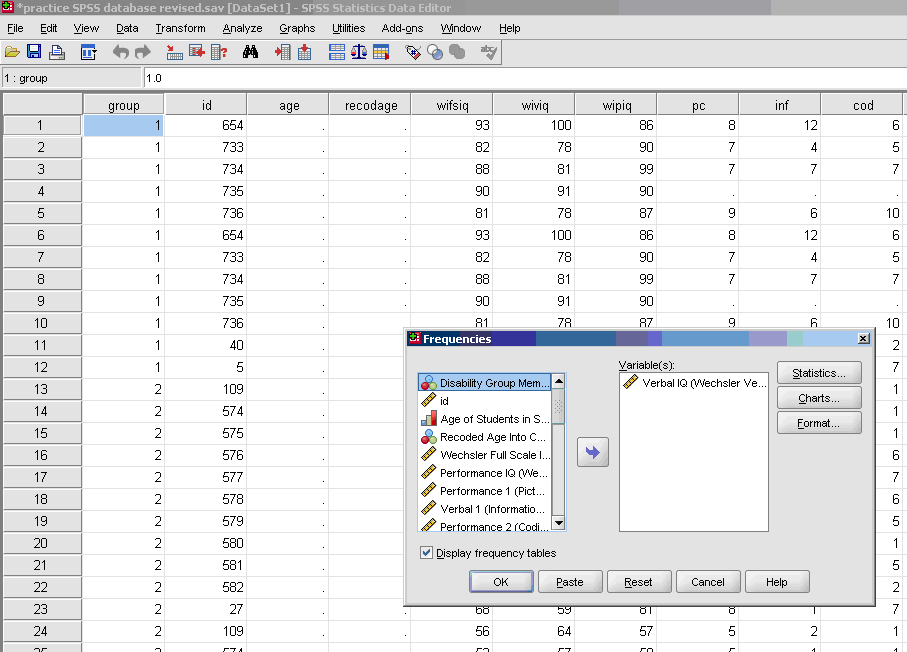This screenshot has width=907, height=652.
Task: Close the Frequencies dialog with the X
Action: pos(863,338)
